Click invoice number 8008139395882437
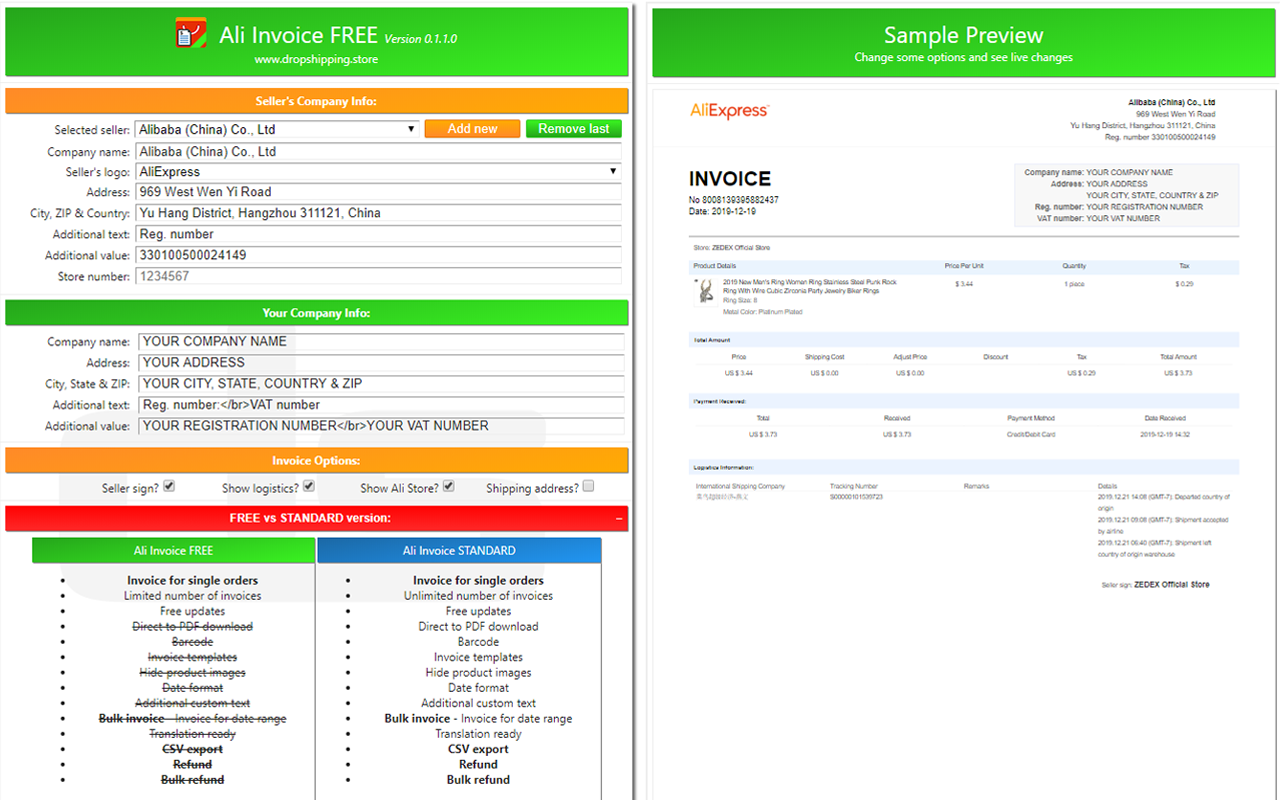Image resolution: width=1280 pixels, height=800 pixels. pos(734,200)
